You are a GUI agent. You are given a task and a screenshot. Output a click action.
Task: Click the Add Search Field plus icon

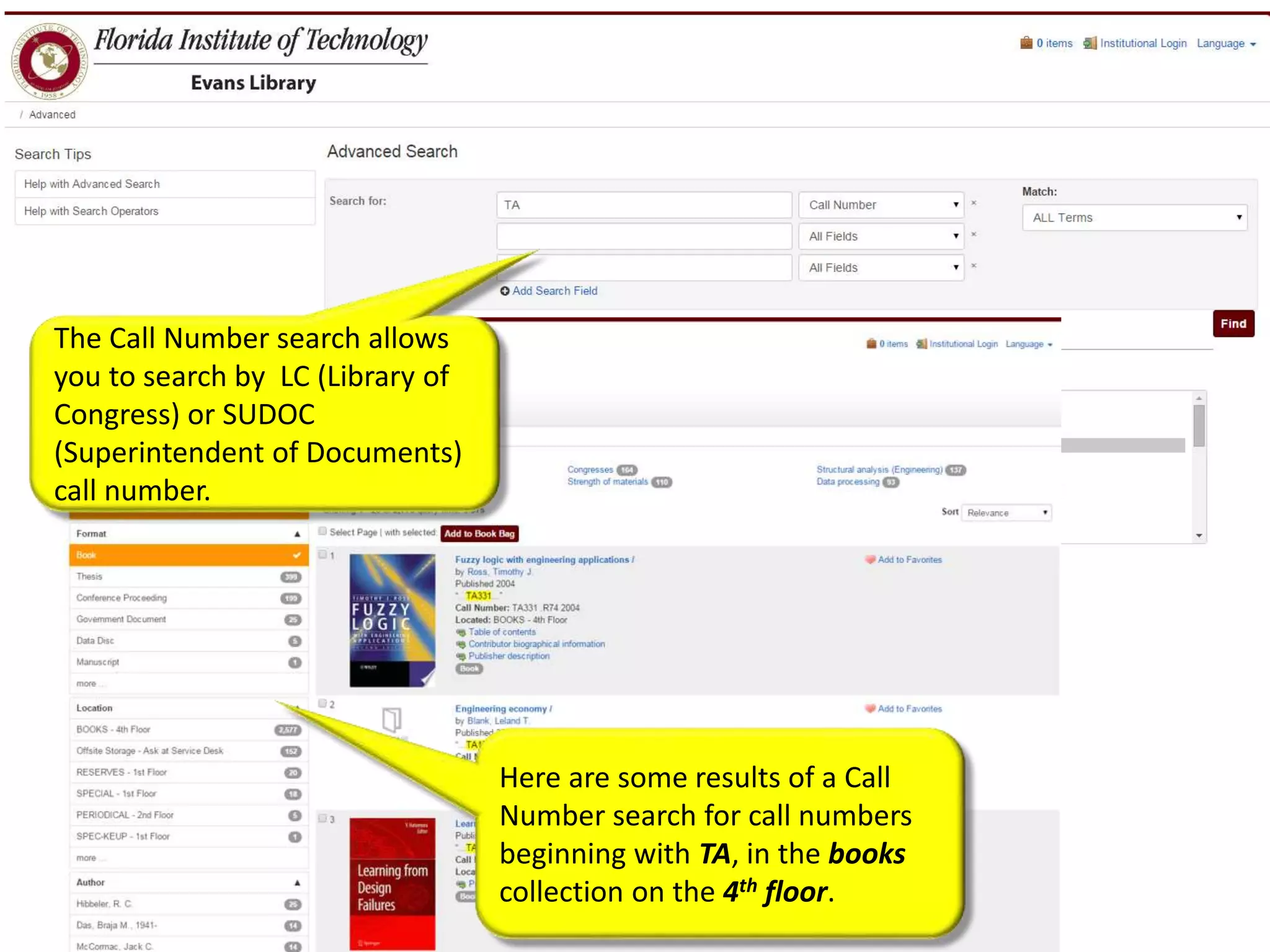(x=505, y=291)
